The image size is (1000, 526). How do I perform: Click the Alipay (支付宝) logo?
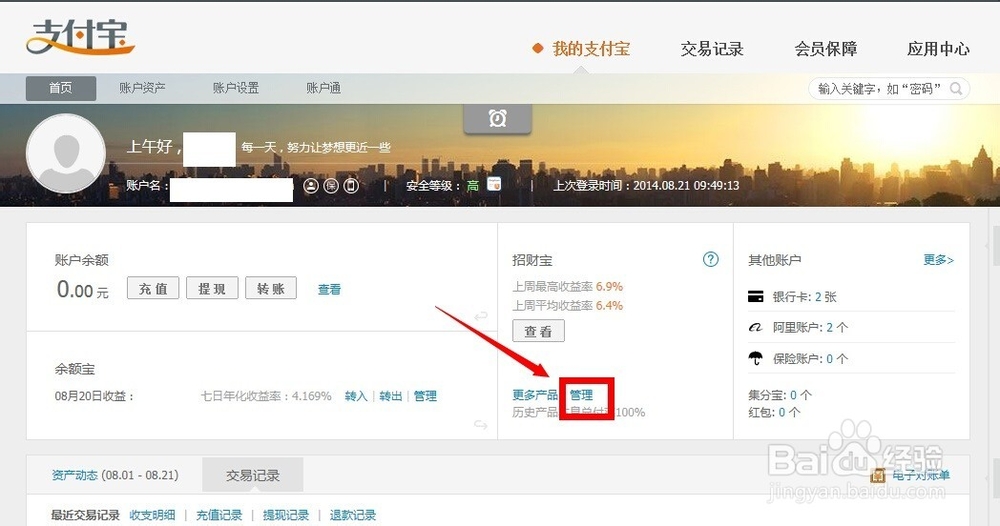click(80, 37)
